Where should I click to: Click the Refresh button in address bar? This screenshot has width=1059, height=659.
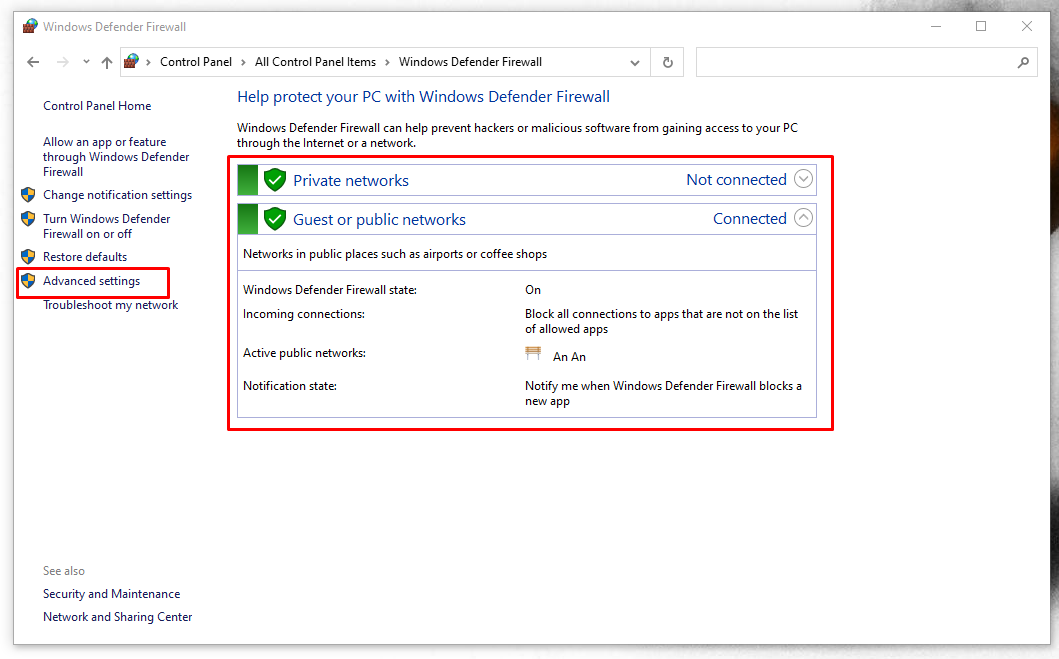click(x=668, y=62)
